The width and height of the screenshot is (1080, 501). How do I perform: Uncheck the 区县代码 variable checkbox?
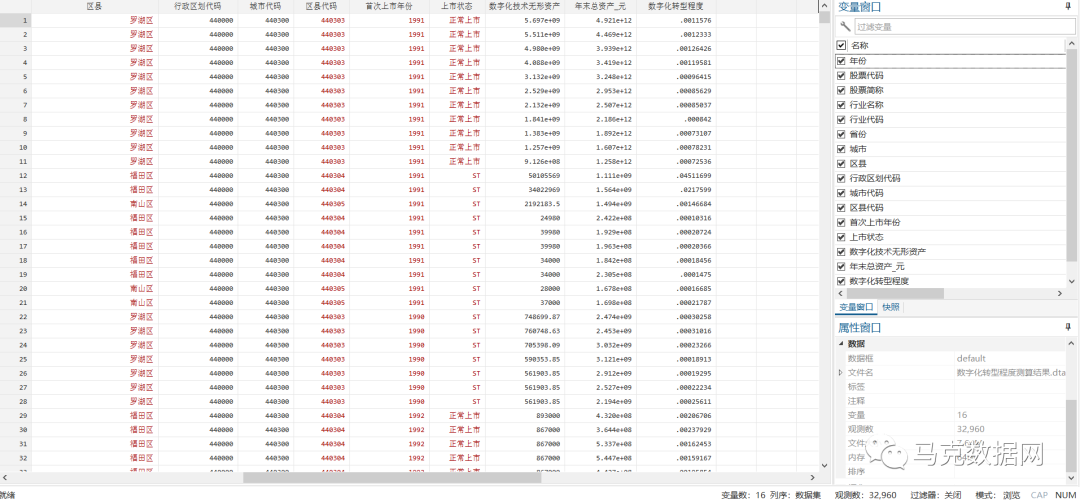pyautogui.click(x=841, y=208)
